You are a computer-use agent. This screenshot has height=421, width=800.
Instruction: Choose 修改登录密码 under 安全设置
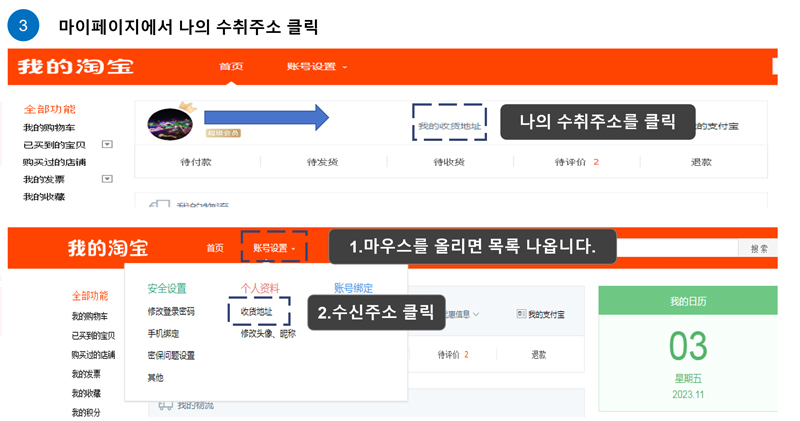pos(171,312)
